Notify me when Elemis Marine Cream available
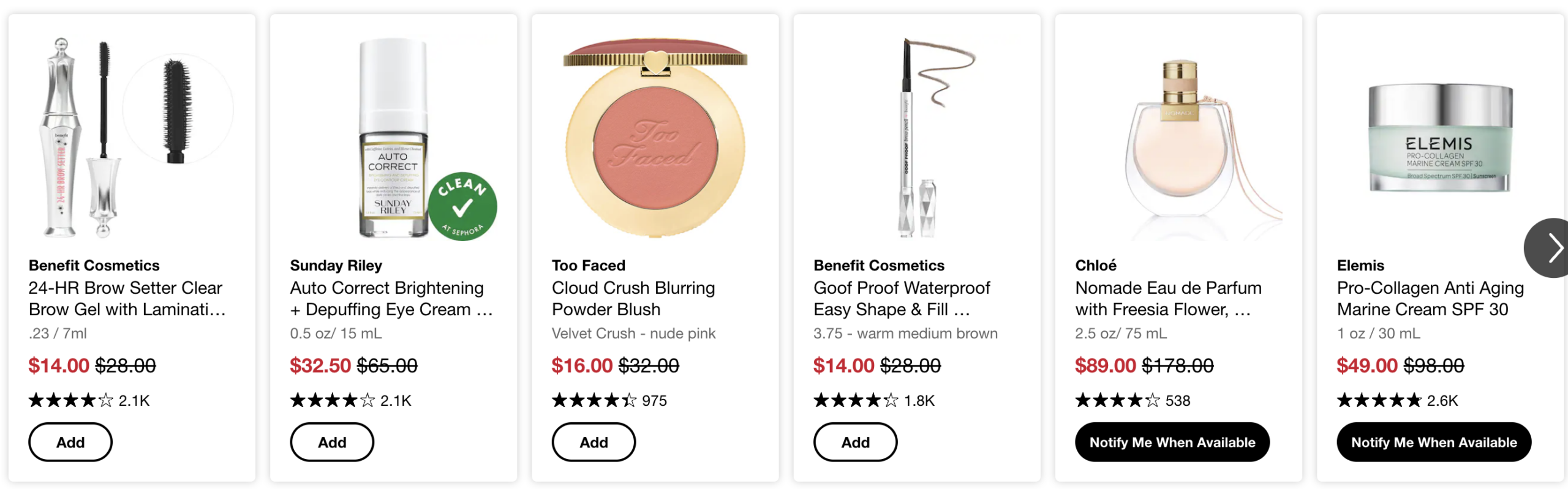The image size is (1568, 489). [1433, 442]
